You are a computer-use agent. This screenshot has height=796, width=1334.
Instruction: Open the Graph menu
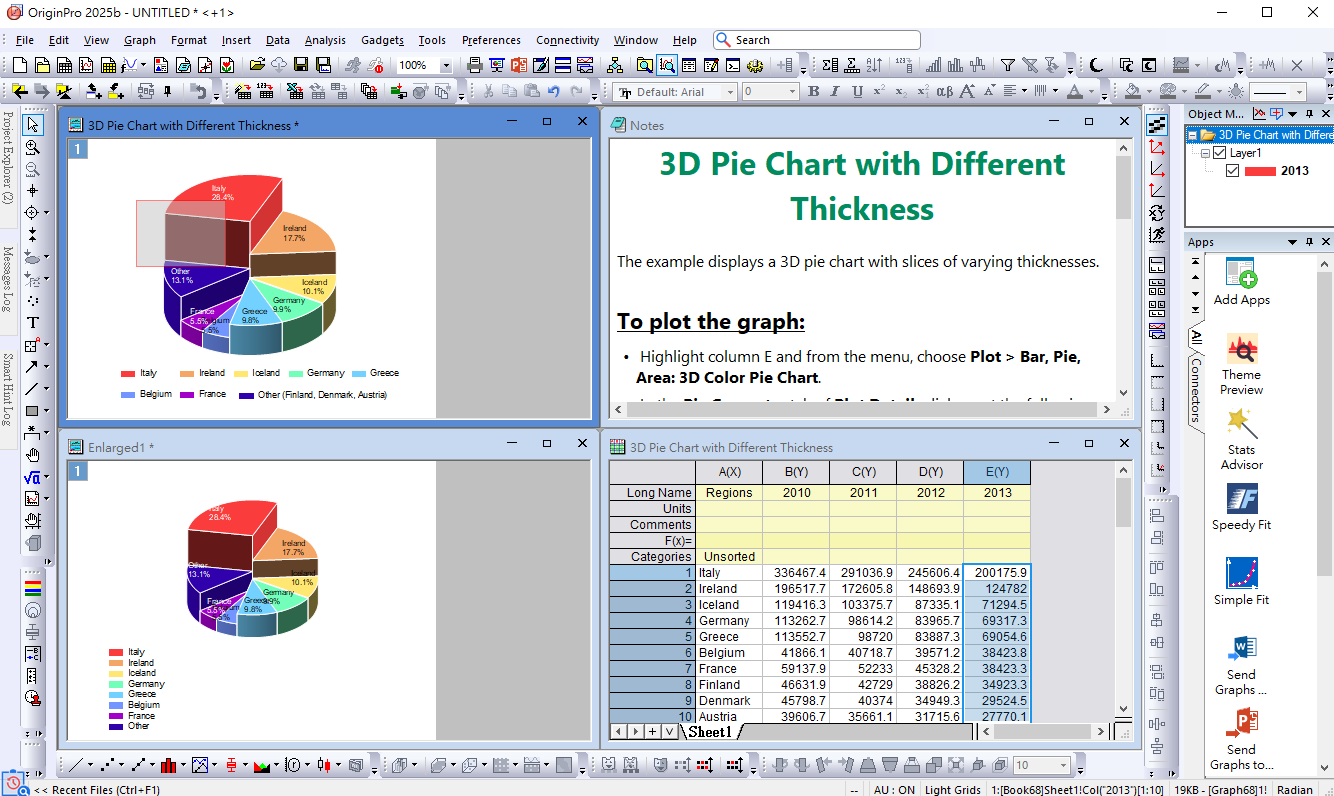tap(140, 40)
